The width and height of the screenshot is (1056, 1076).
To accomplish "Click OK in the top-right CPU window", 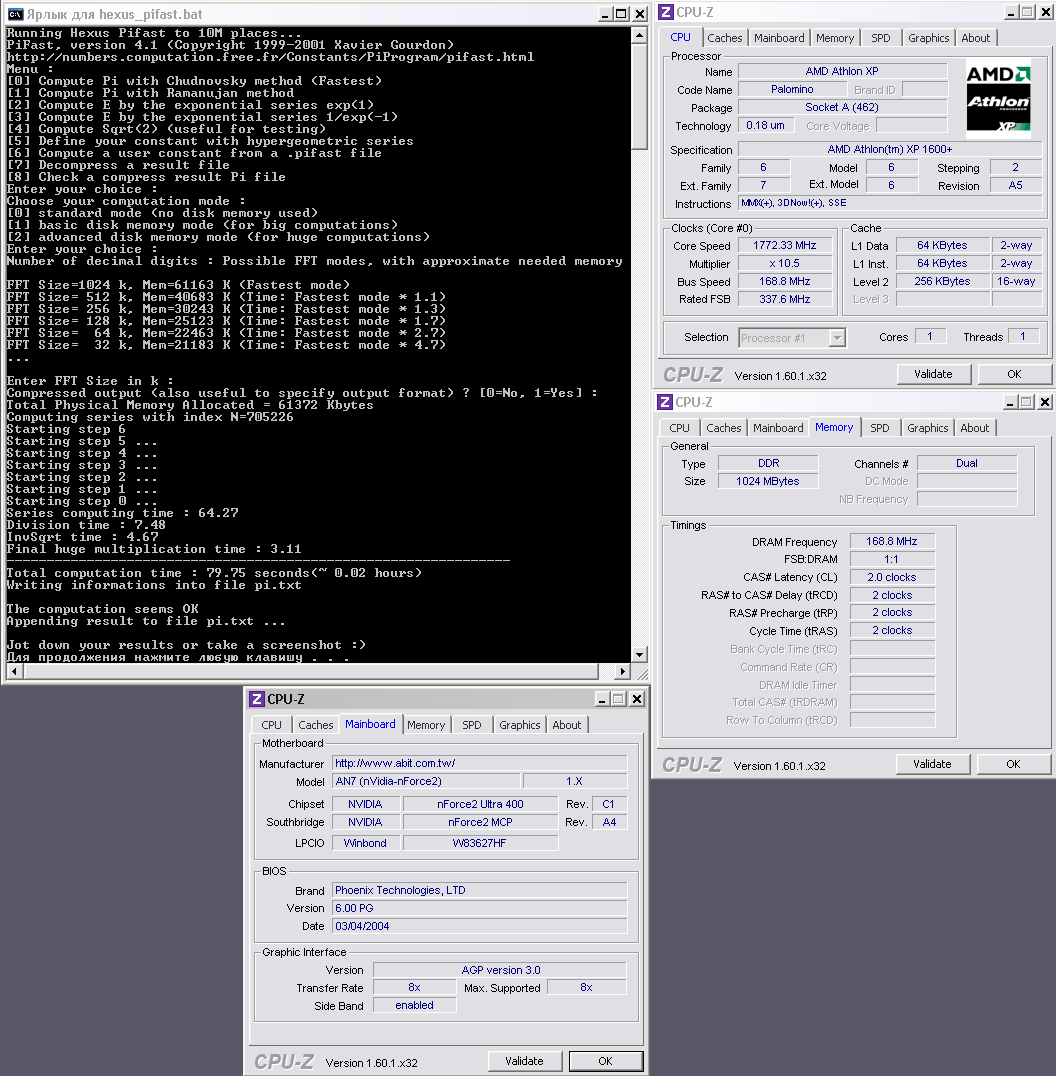I will [1014, 374].
